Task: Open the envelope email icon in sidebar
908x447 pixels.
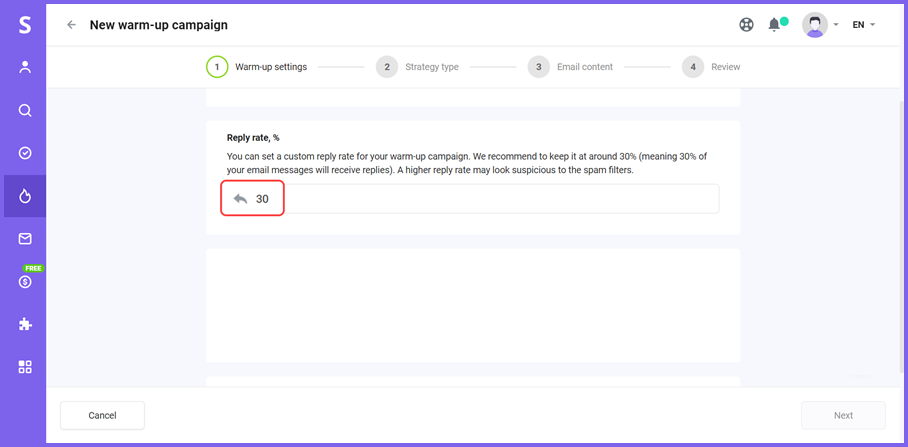Action: [25, 239]
